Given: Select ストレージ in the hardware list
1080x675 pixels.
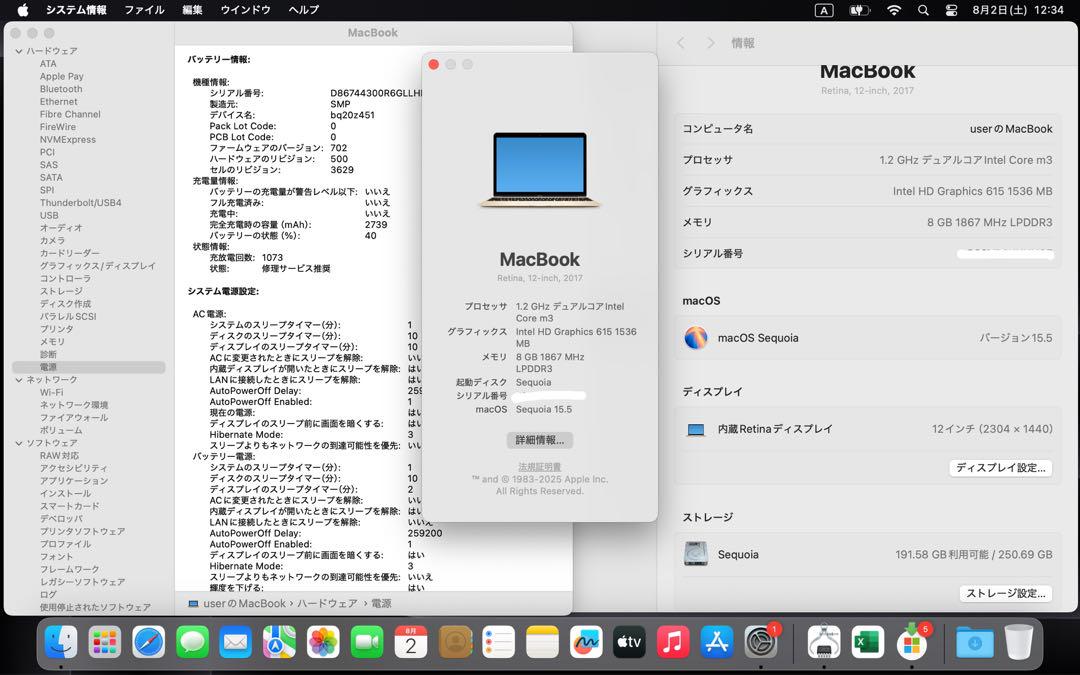Looking at the screenshot, I should (x=61, y=291).
